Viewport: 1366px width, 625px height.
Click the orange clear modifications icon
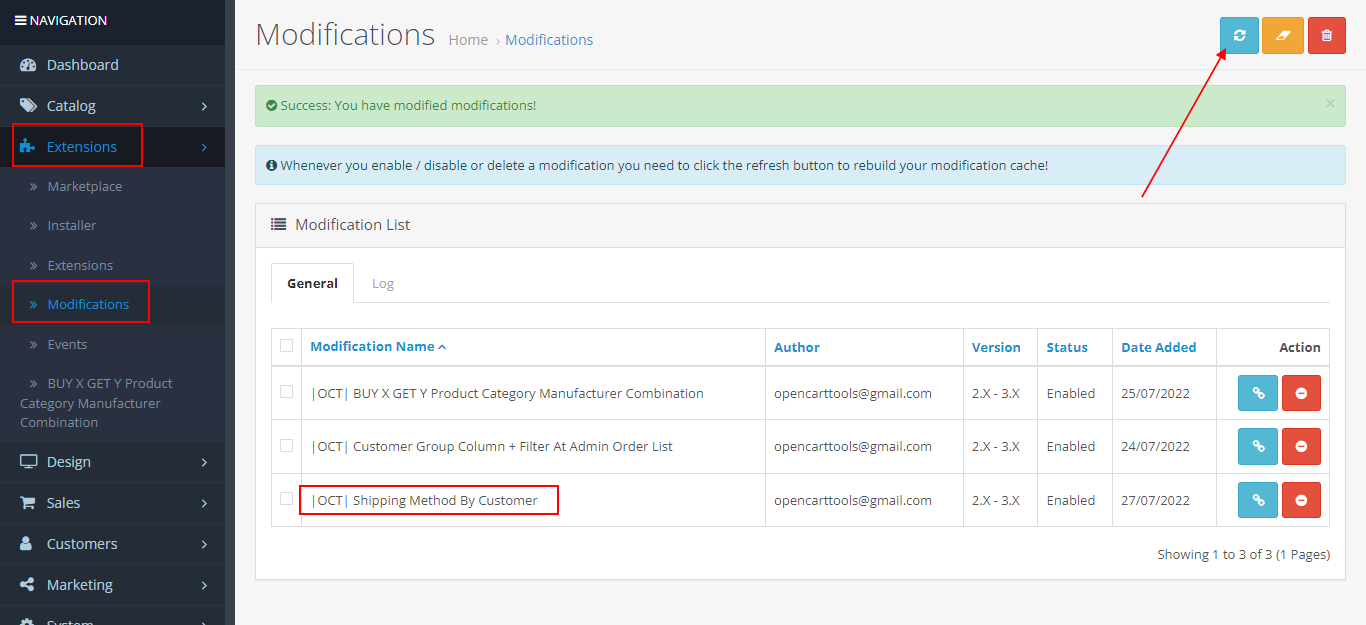click(1283, 35)
